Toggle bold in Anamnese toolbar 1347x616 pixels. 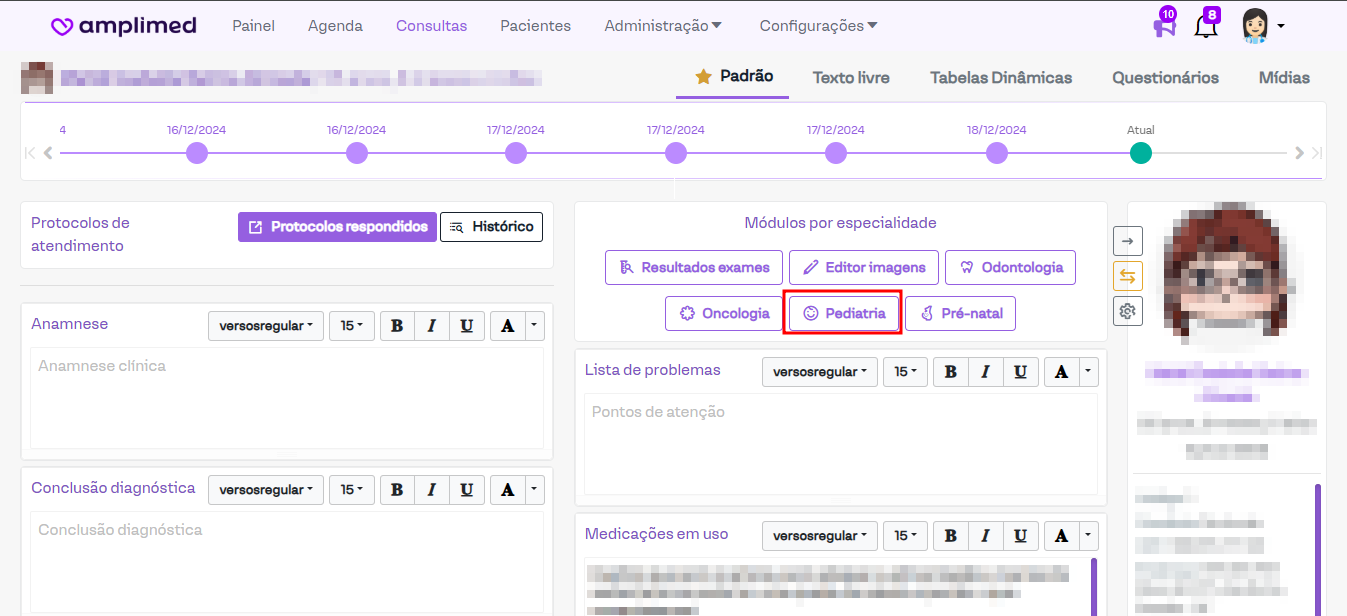coord(397,326)
